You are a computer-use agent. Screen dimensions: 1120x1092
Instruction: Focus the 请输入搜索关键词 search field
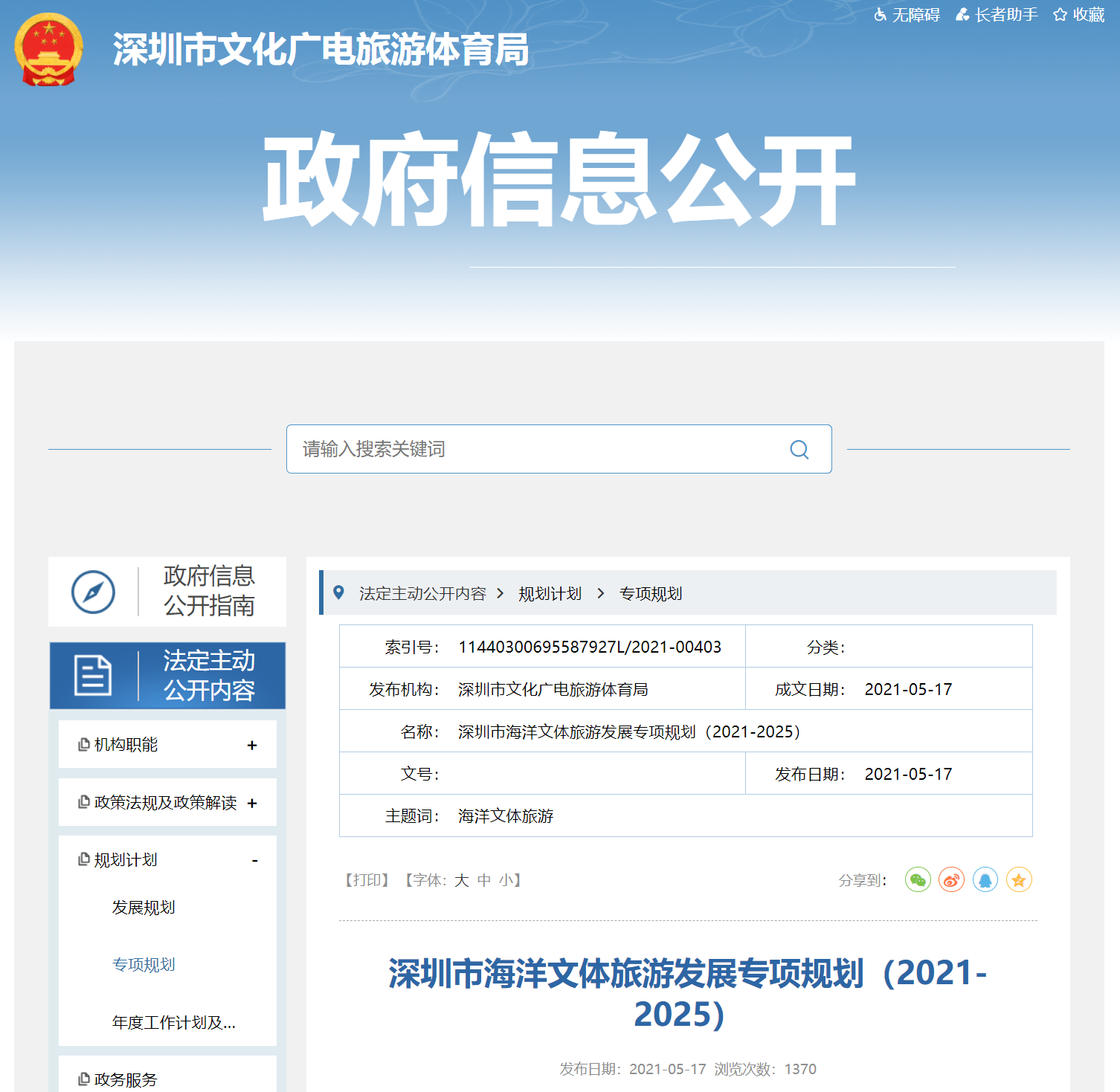pyautogui.click(x=535, y=449)
